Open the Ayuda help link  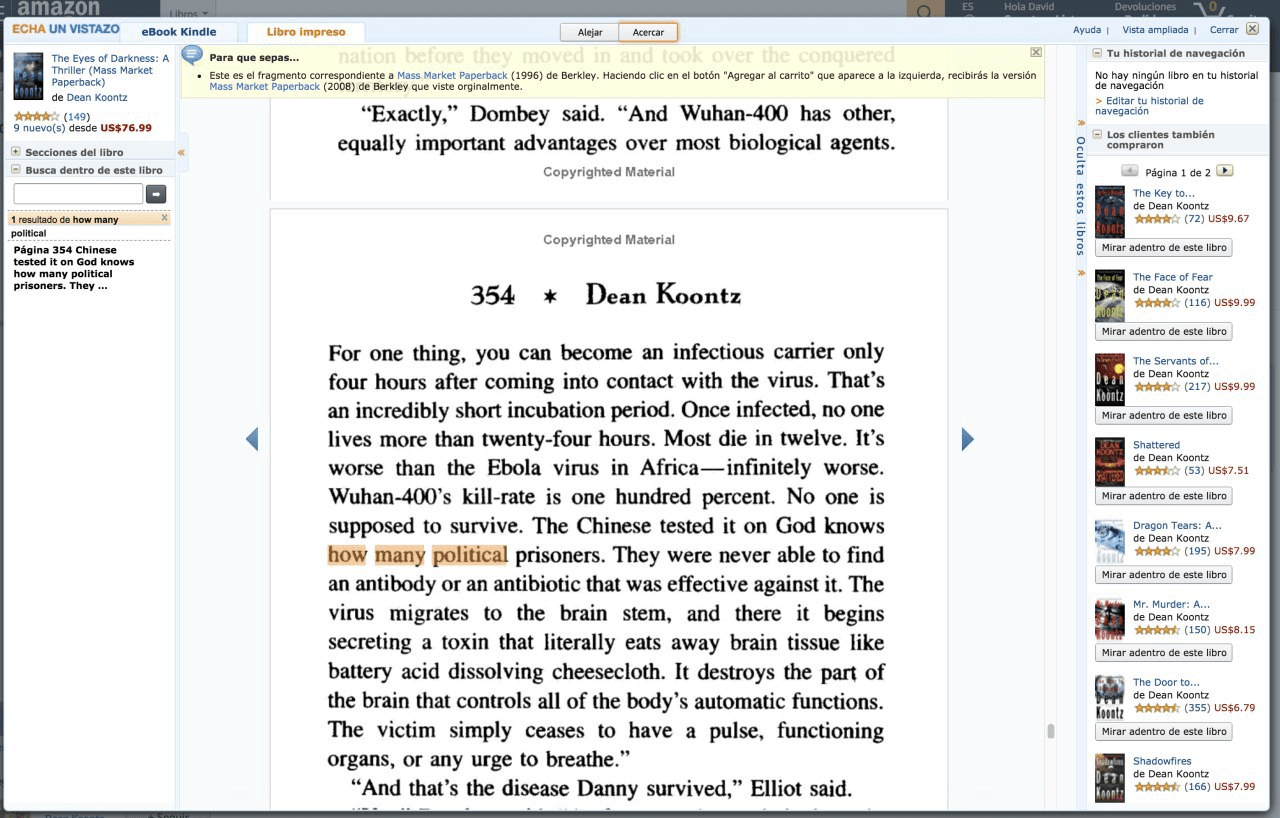coord(1087,30)
